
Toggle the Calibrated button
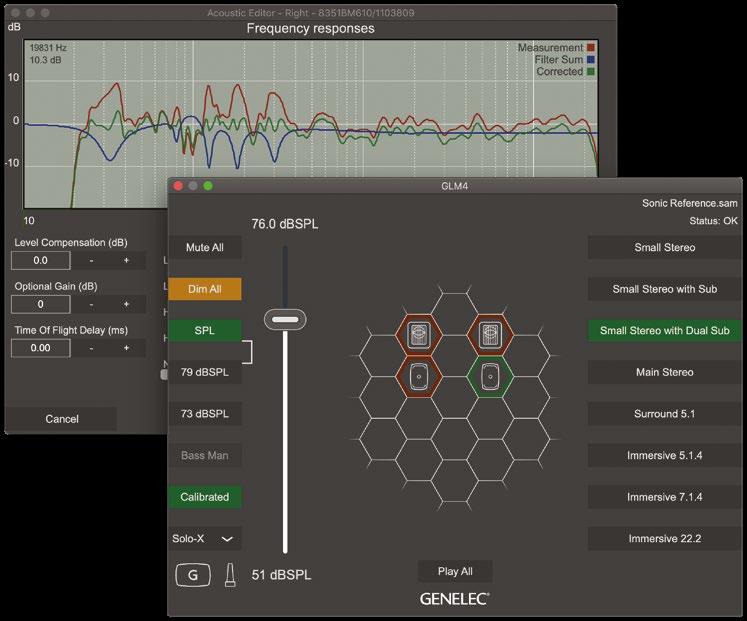point(205,497)
